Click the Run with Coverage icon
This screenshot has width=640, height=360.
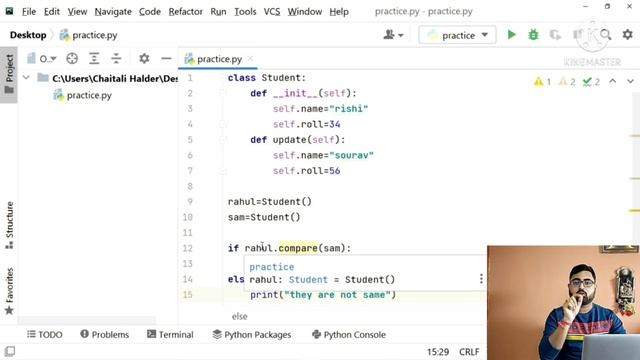pos(555,35)
